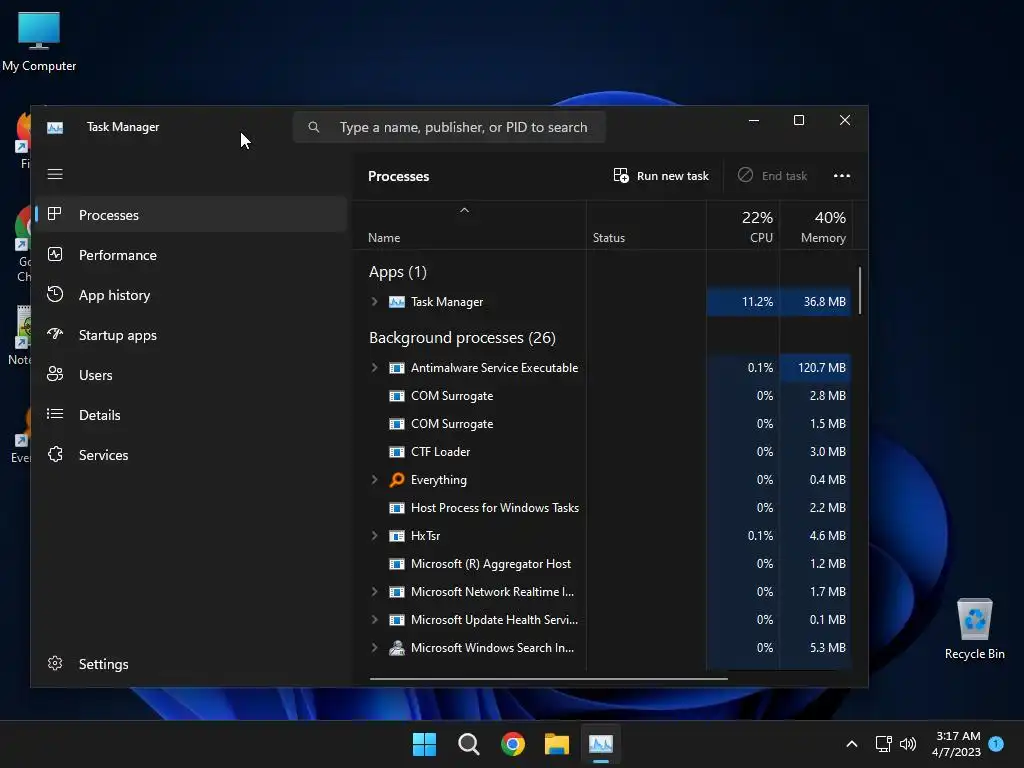The image size is (1024, 768).
Task: Open Task Manager Settings
Action: pyautogui.click(x=191, y=664)
